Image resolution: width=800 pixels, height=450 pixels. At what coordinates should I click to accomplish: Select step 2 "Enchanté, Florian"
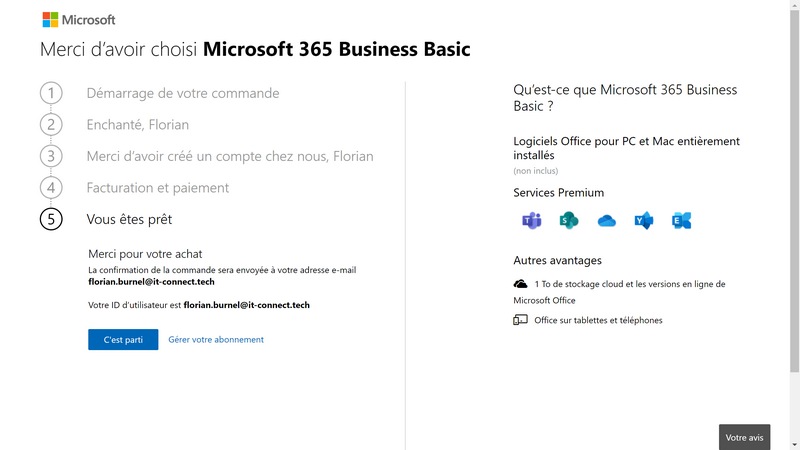coord(138,125)
